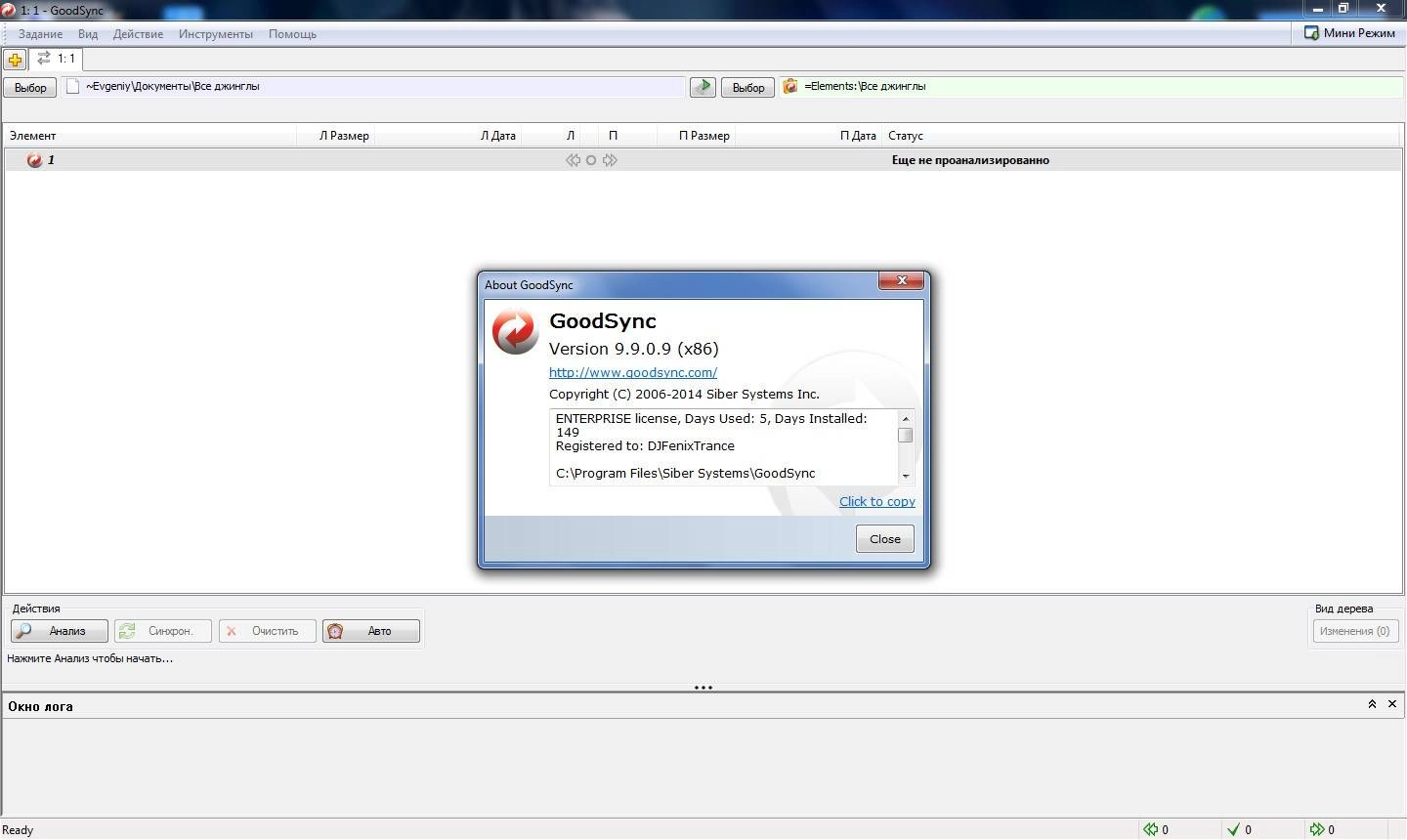Image resolution: width=1407 pixels, height=840 pixels.
Task: Collapse the log window with double chevron
Action: point(1372,704)
